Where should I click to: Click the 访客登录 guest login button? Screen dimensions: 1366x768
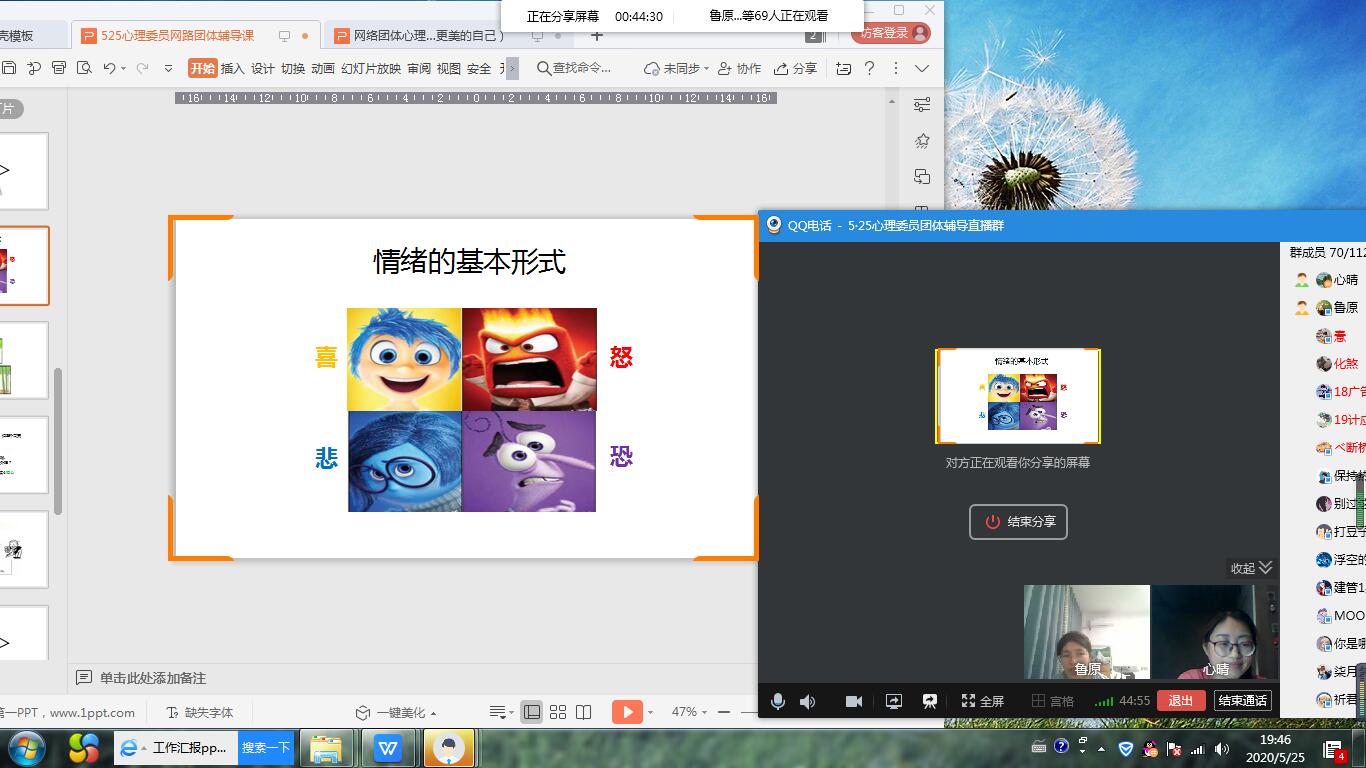click(891, 33)
